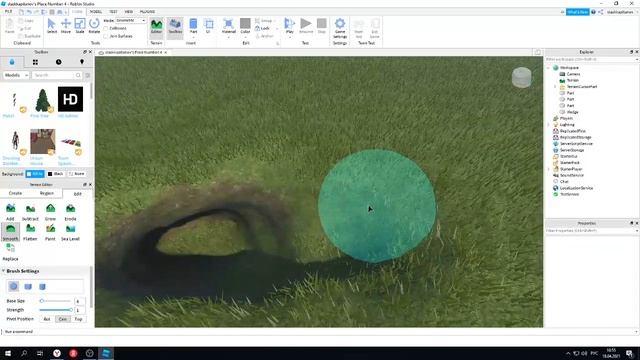Screen dimensions: 640x360
Task: Open Toolbox Marketplace tab
Action: tap(12, 62)
